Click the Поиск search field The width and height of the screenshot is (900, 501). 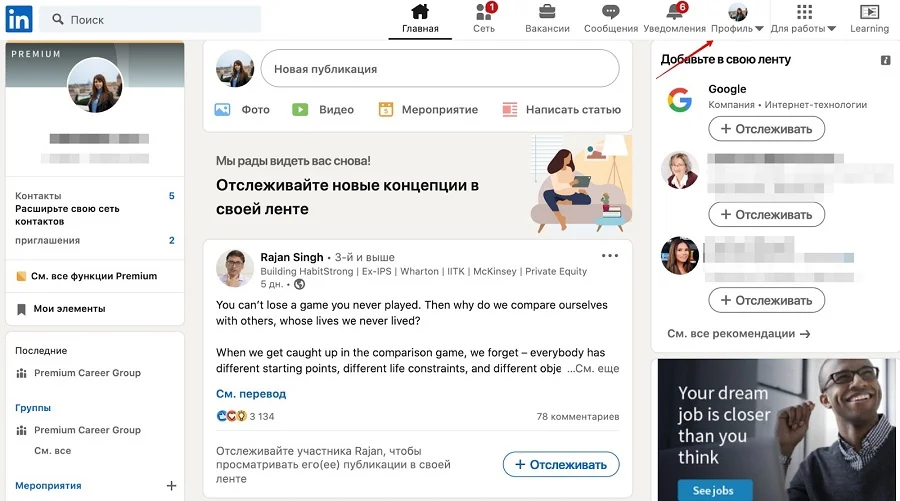(152, 20)
